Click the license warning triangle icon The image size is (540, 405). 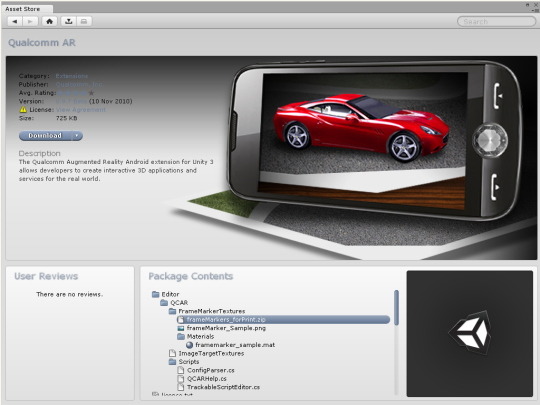click(23, 110)
